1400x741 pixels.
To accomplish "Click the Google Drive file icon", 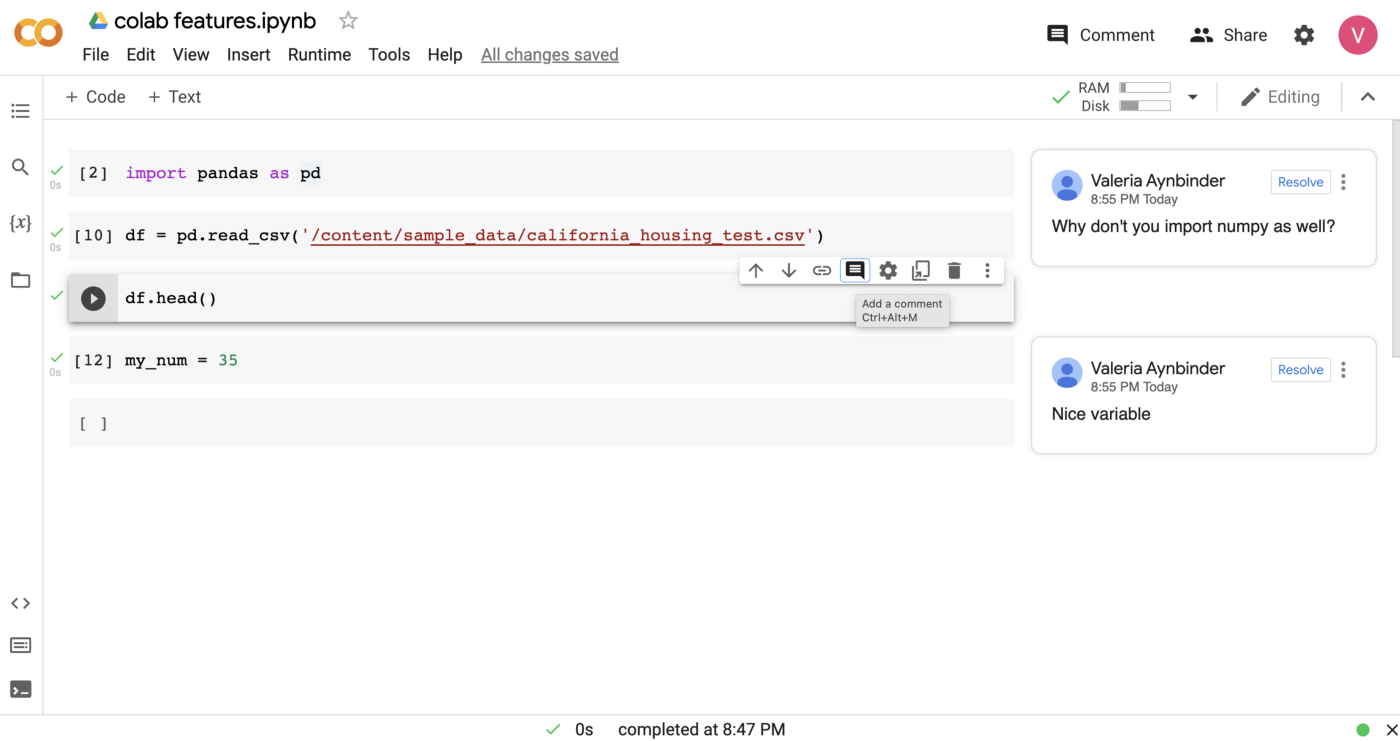I will point(98,21).
